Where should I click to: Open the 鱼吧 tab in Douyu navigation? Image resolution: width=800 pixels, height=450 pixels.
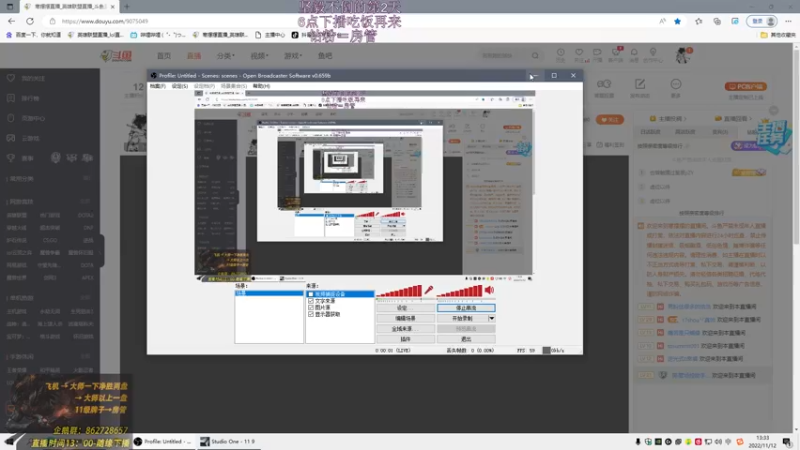[325, 56]
